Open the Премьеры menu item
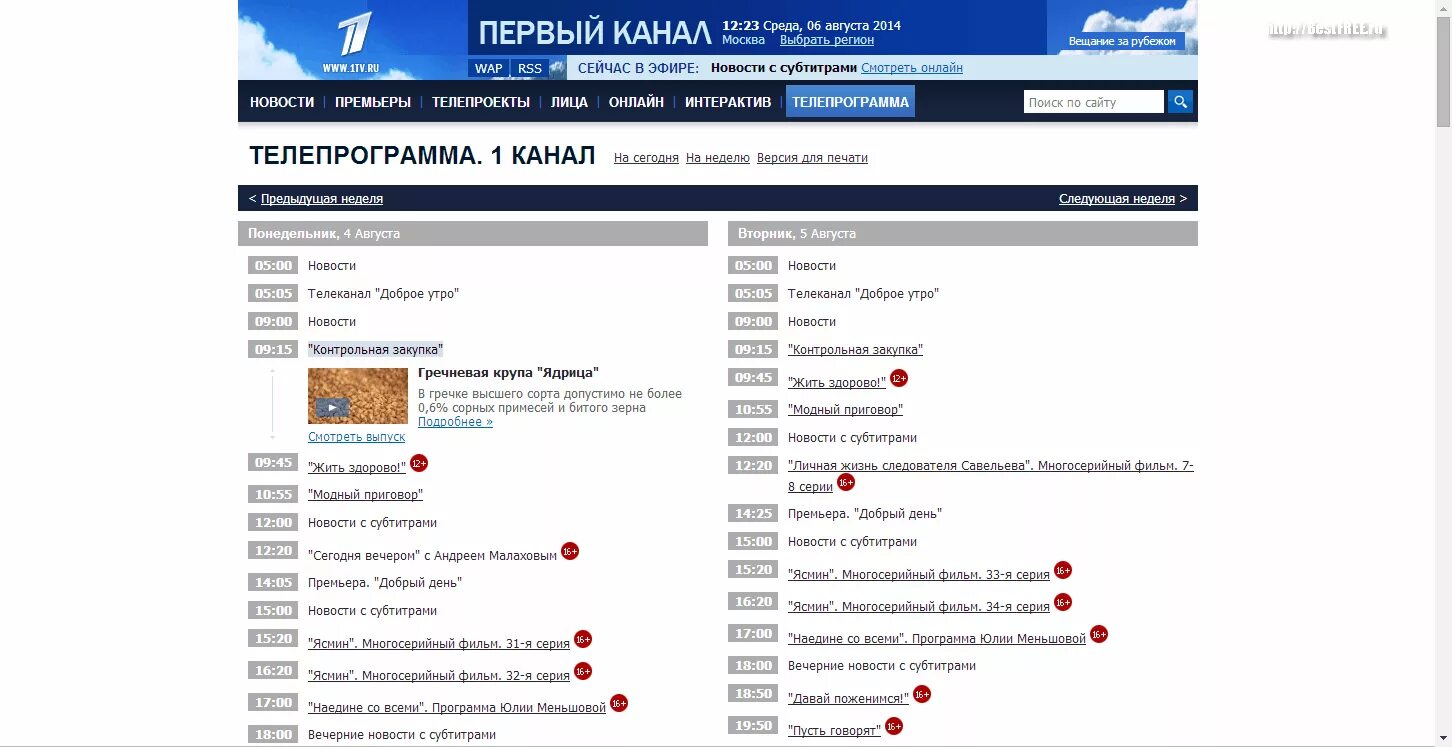1452x747 pixels. coord(373,102)
